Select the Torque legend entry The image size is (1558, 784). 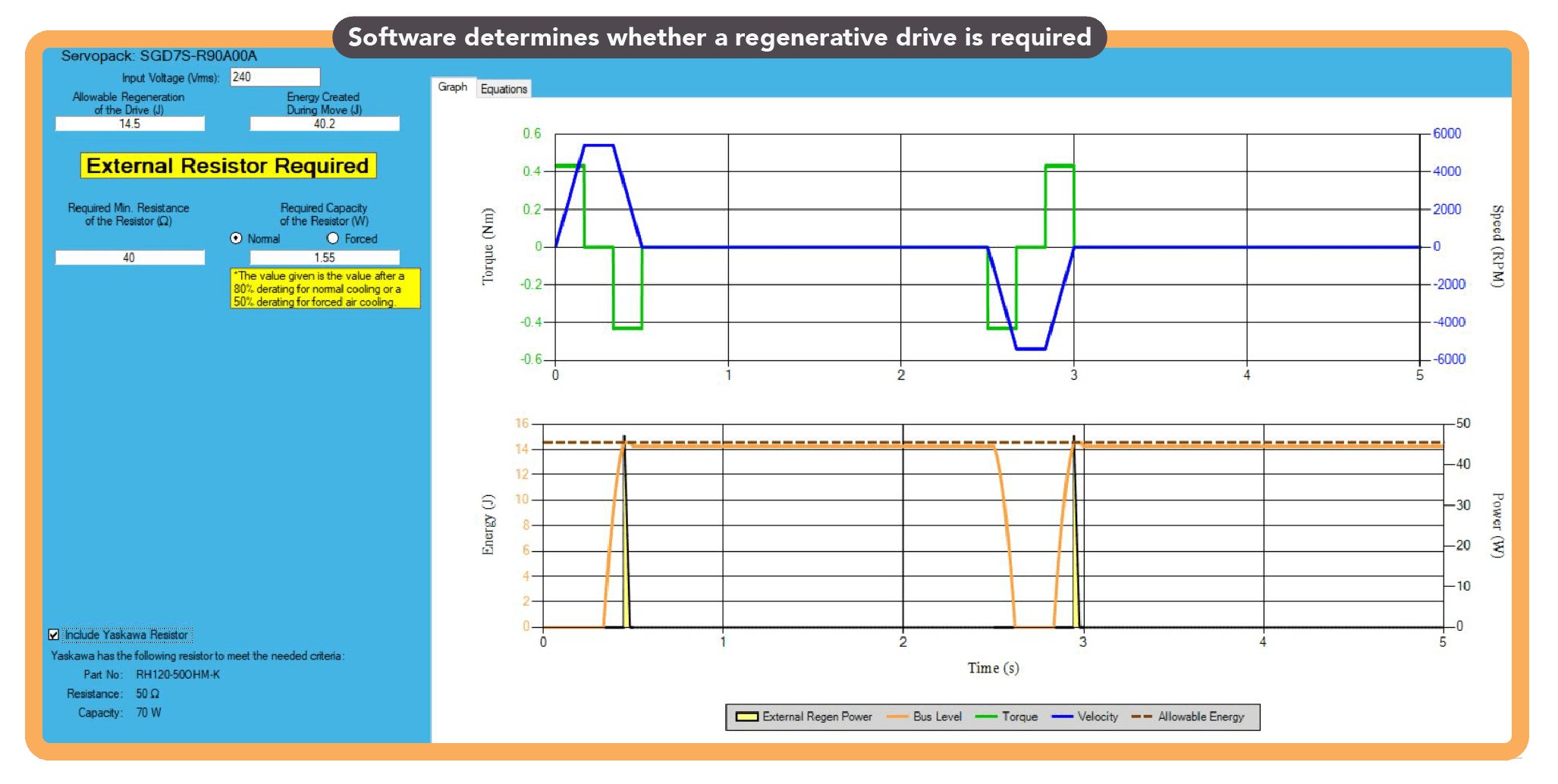click(1022, 717)
